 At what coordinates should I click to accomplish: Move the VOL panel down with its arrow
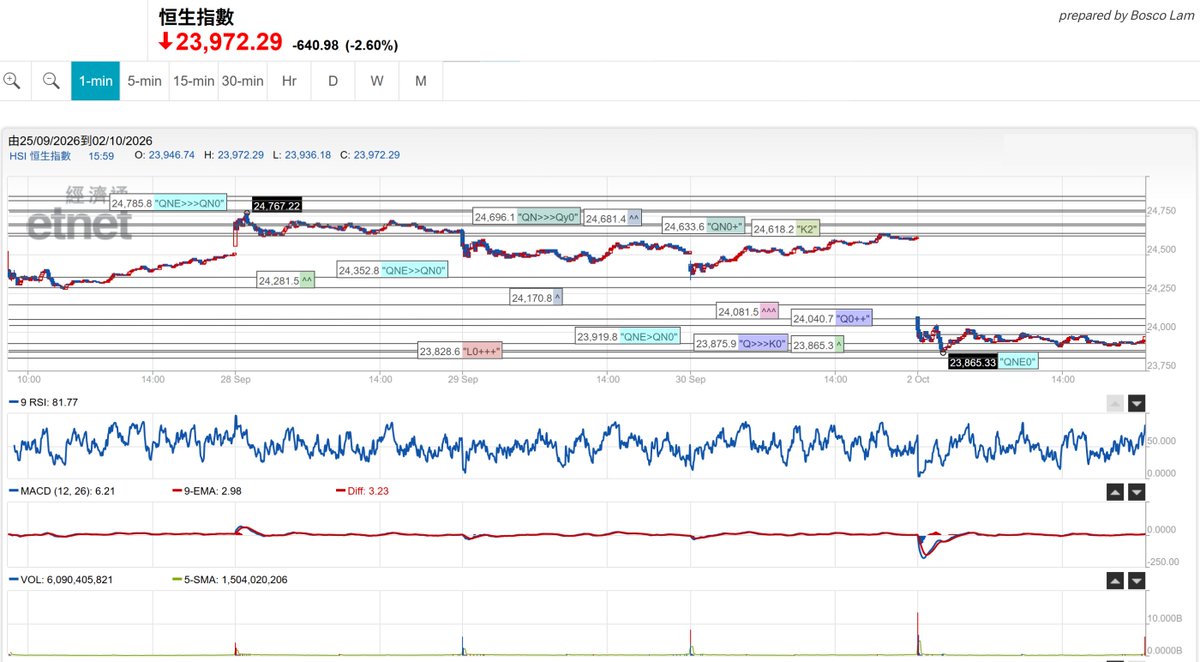[1137, 581]
